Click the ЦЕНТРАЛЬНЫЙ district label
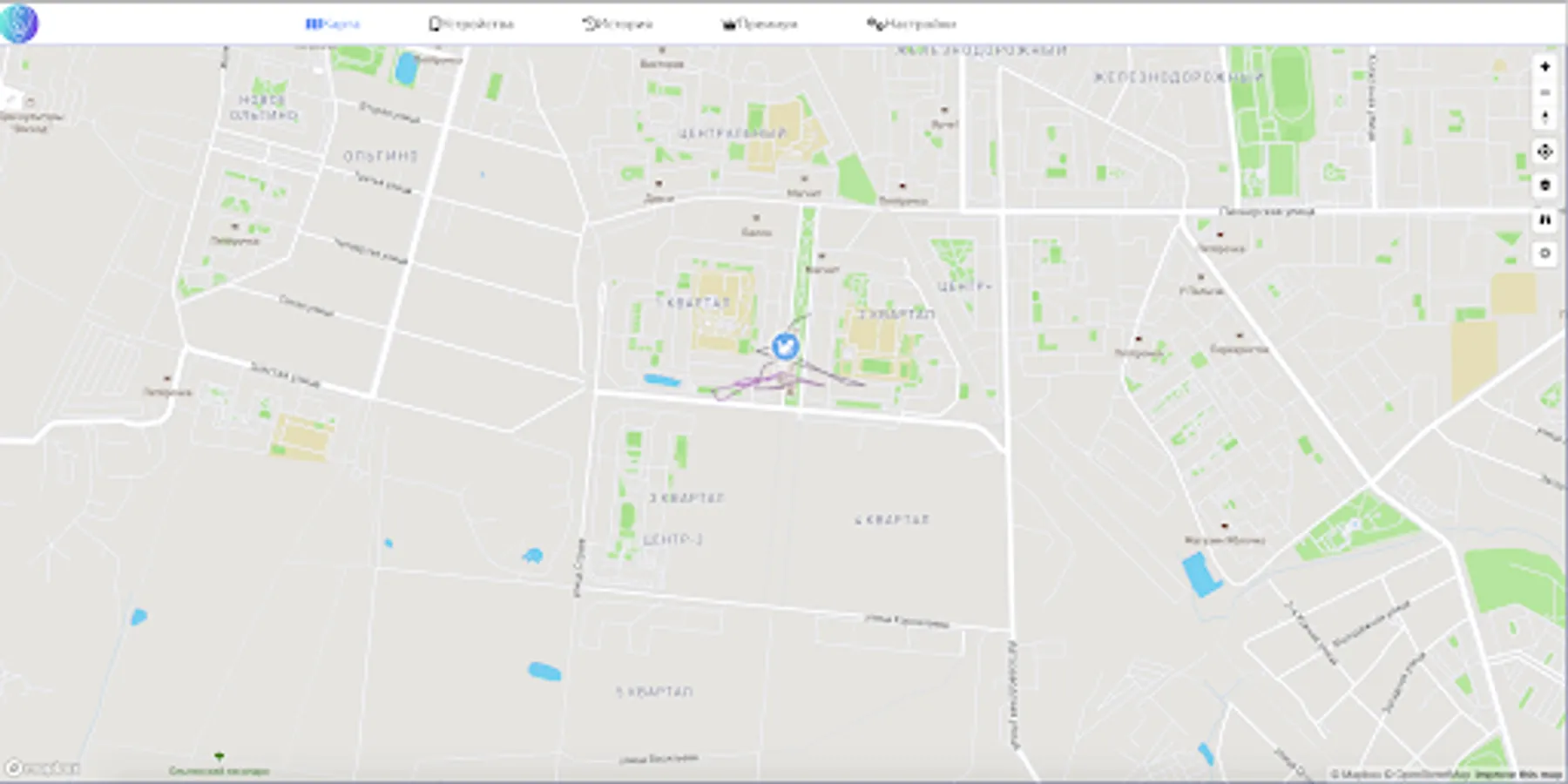Screen dimensions: 1568x784 coord(733,134)
